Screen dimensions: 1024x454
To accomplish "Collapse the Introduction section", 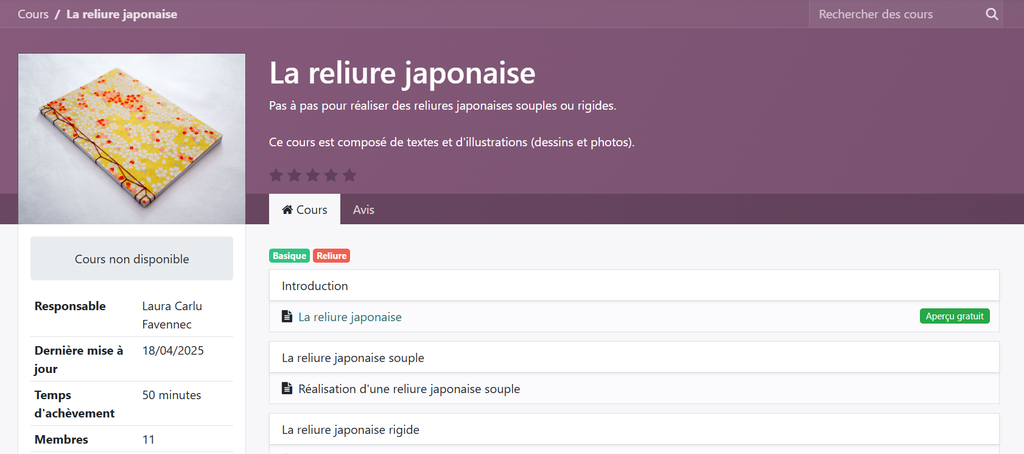I will [634, 285].
